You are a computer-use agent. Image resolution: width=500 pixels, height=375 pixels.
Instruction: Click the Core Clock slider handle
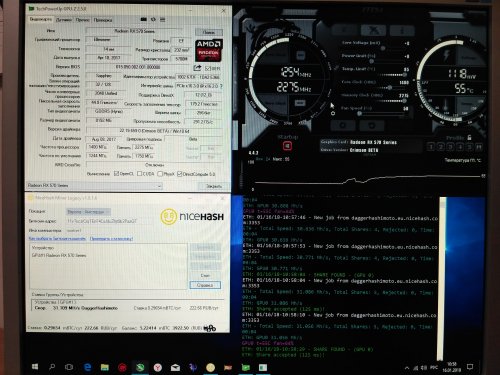coord(389,88)
